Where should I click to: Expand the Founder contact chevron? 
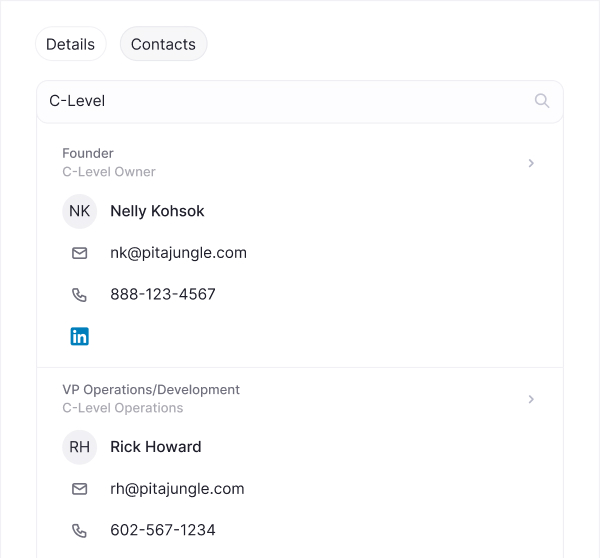tap(531, 163)
